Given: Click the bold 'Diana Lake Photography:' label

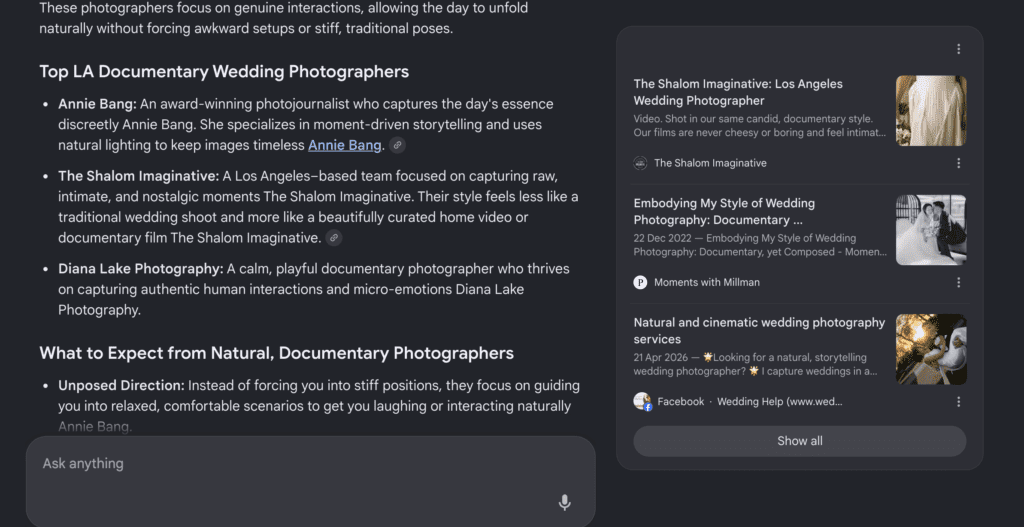Looking at the screenshot, I should pos(141,269).
